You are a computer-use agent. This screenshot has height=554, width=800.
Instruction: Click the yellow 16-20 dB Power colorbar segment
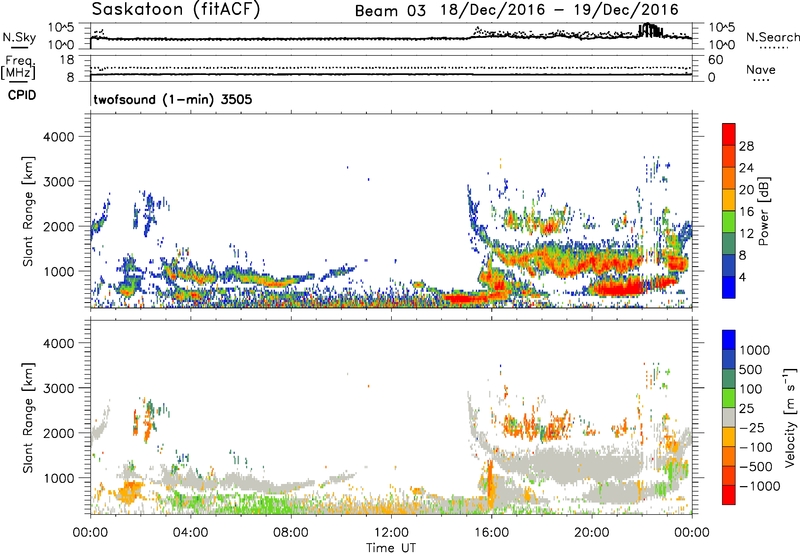pyautogui.click(x=729, y=200)
